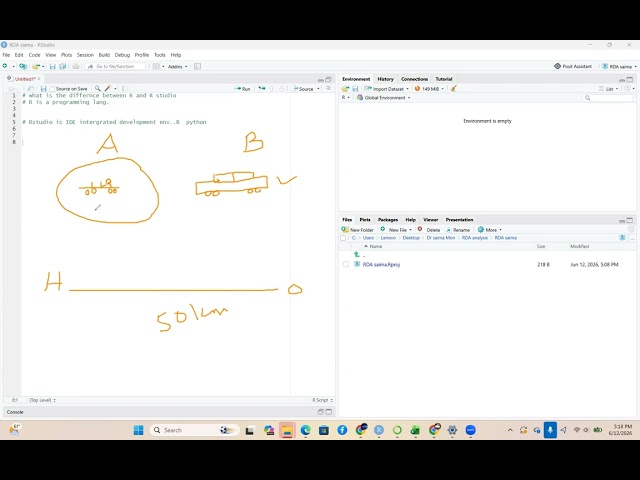Screen dimensions: 640x480
Task: Click the Re-run previous code icon
Action: [x=262, y=88]
